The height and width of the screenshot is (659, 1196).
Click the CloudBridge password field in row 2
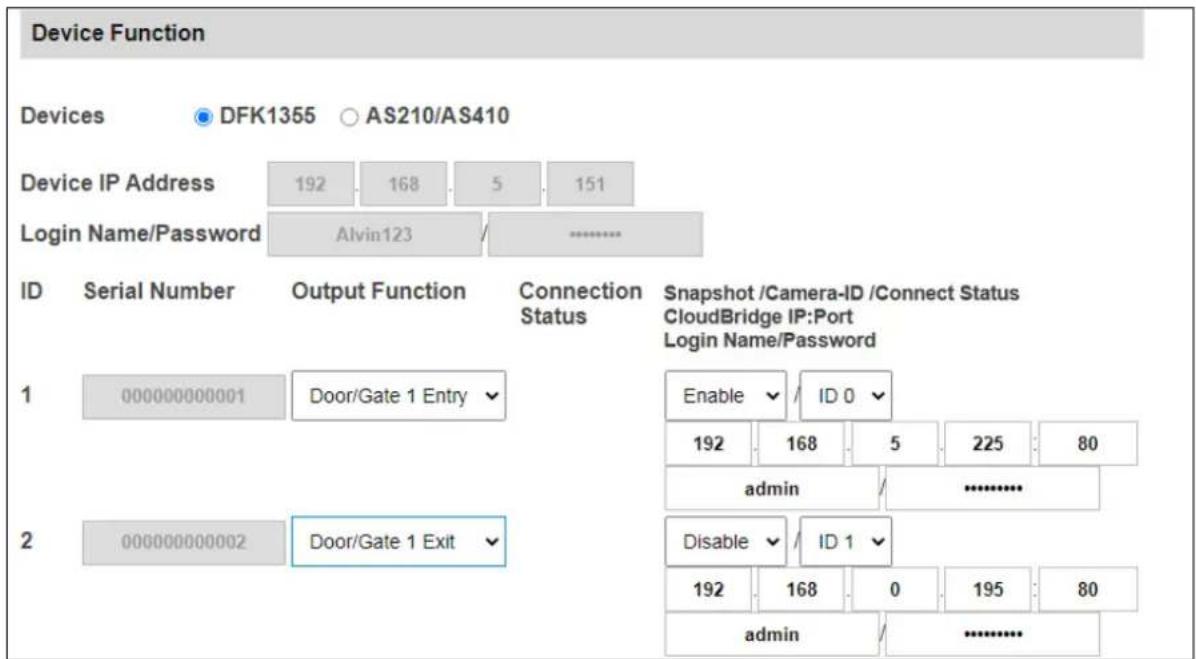(992, 634)
